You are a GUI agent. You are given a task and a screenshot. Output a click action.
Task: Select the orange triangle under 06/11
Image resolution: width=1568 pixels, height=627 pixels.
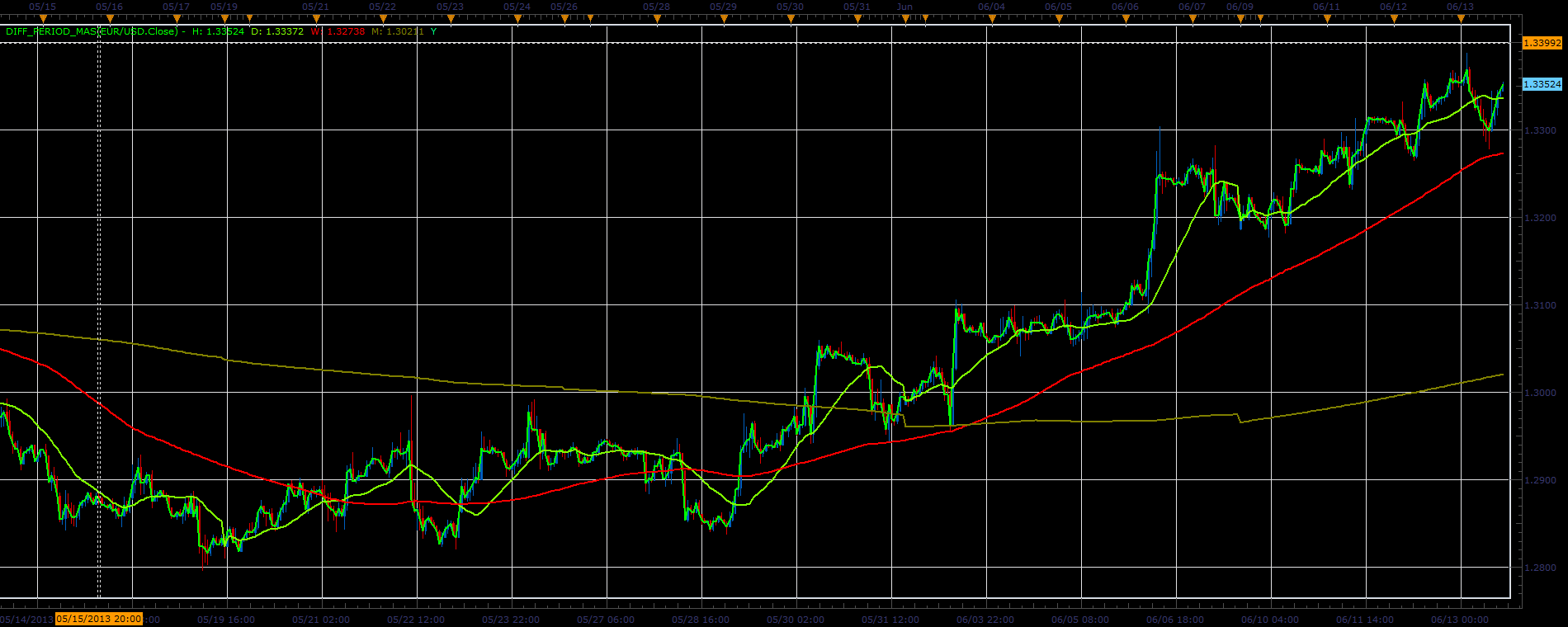tap(1326, 18)
